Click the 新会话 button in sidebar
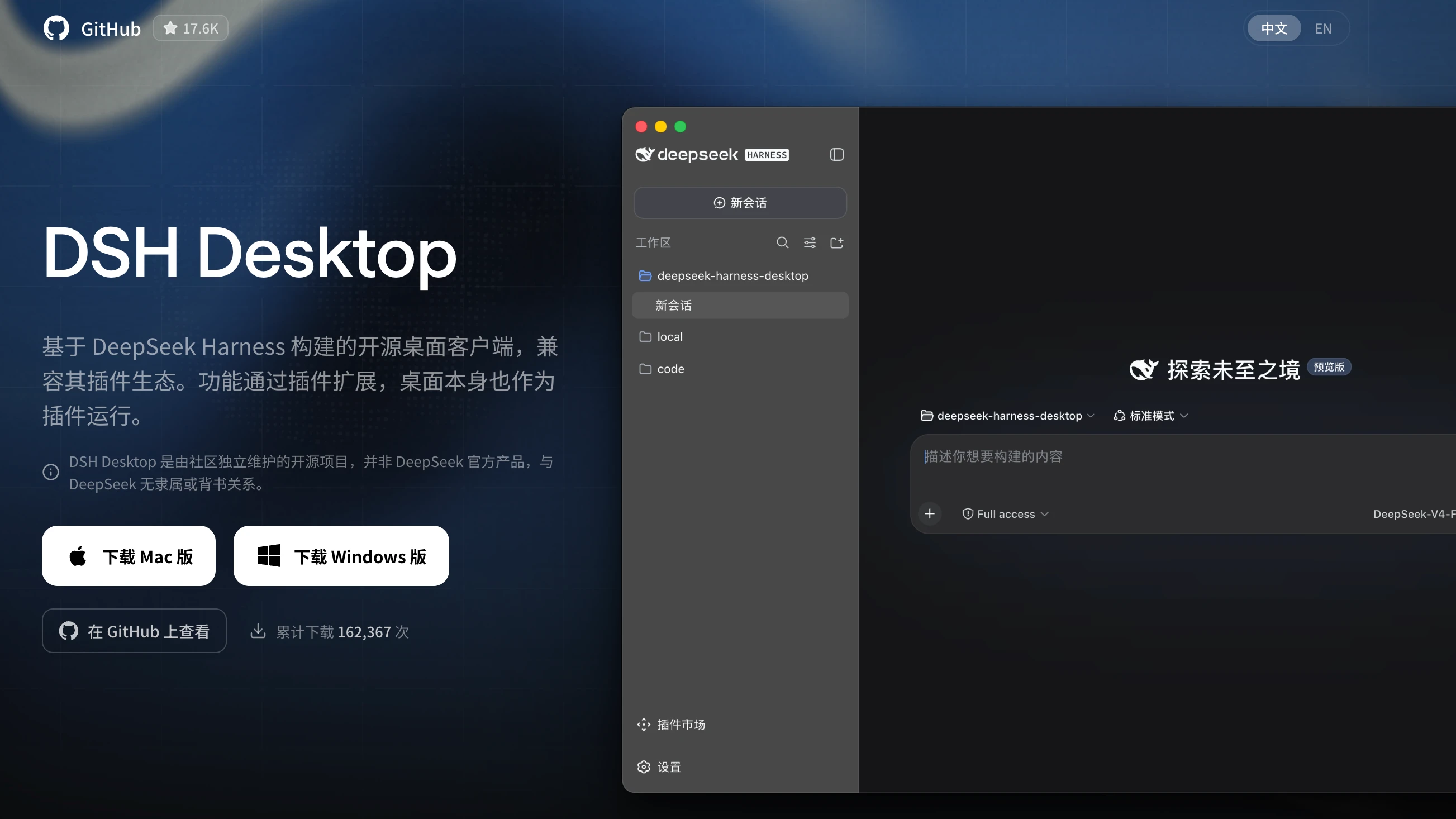This screenshot has height=819, width=1456. 740,203
